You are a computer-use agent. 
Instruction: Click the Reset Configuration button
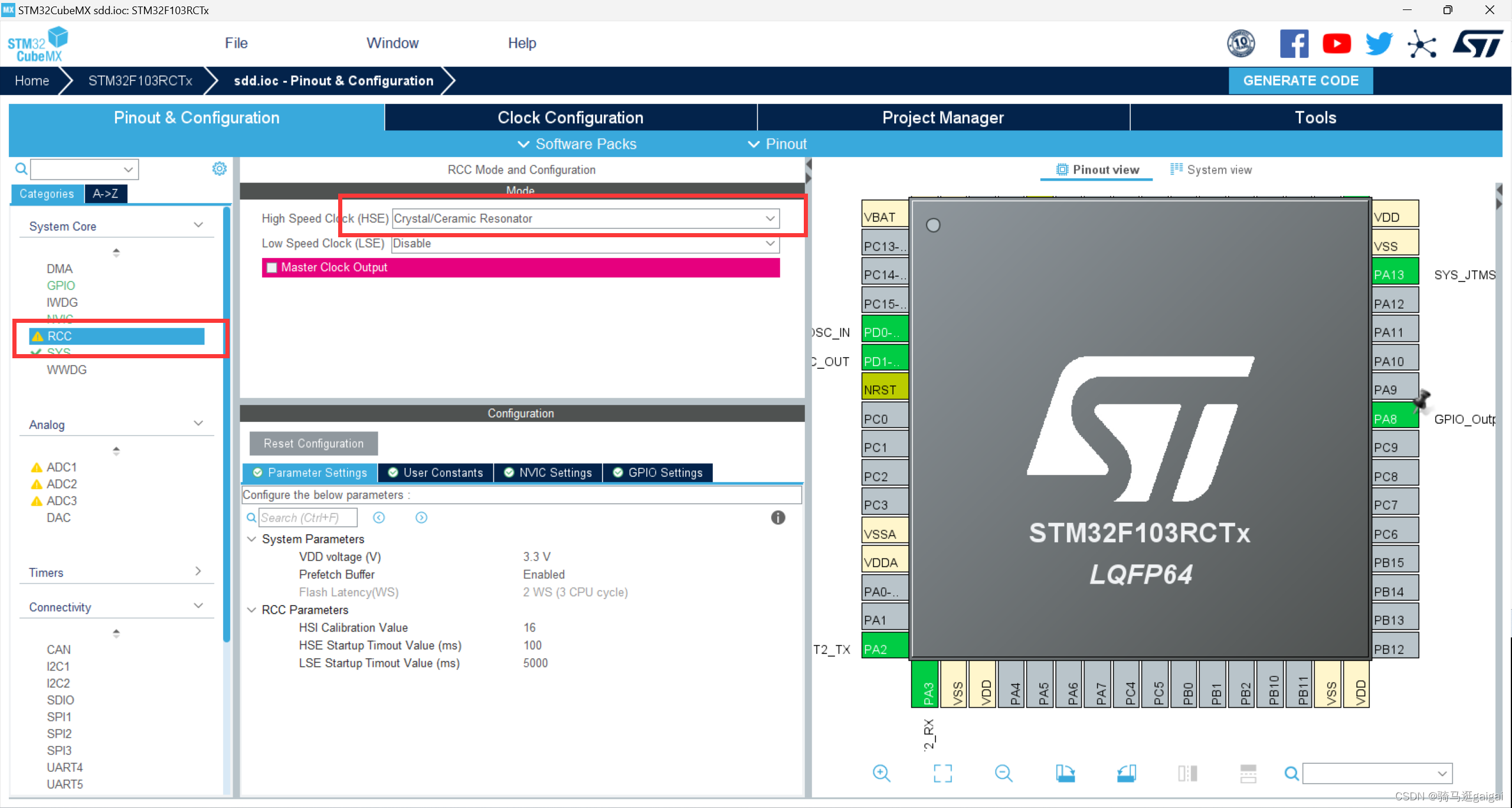point(313,443)
